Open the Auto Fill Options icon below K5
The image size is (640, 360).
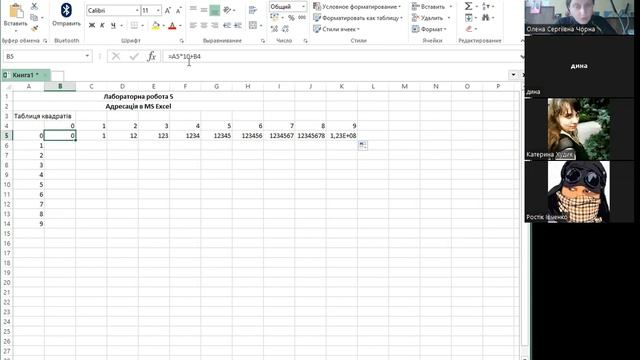pyautogui.click(x=362, y=145)
